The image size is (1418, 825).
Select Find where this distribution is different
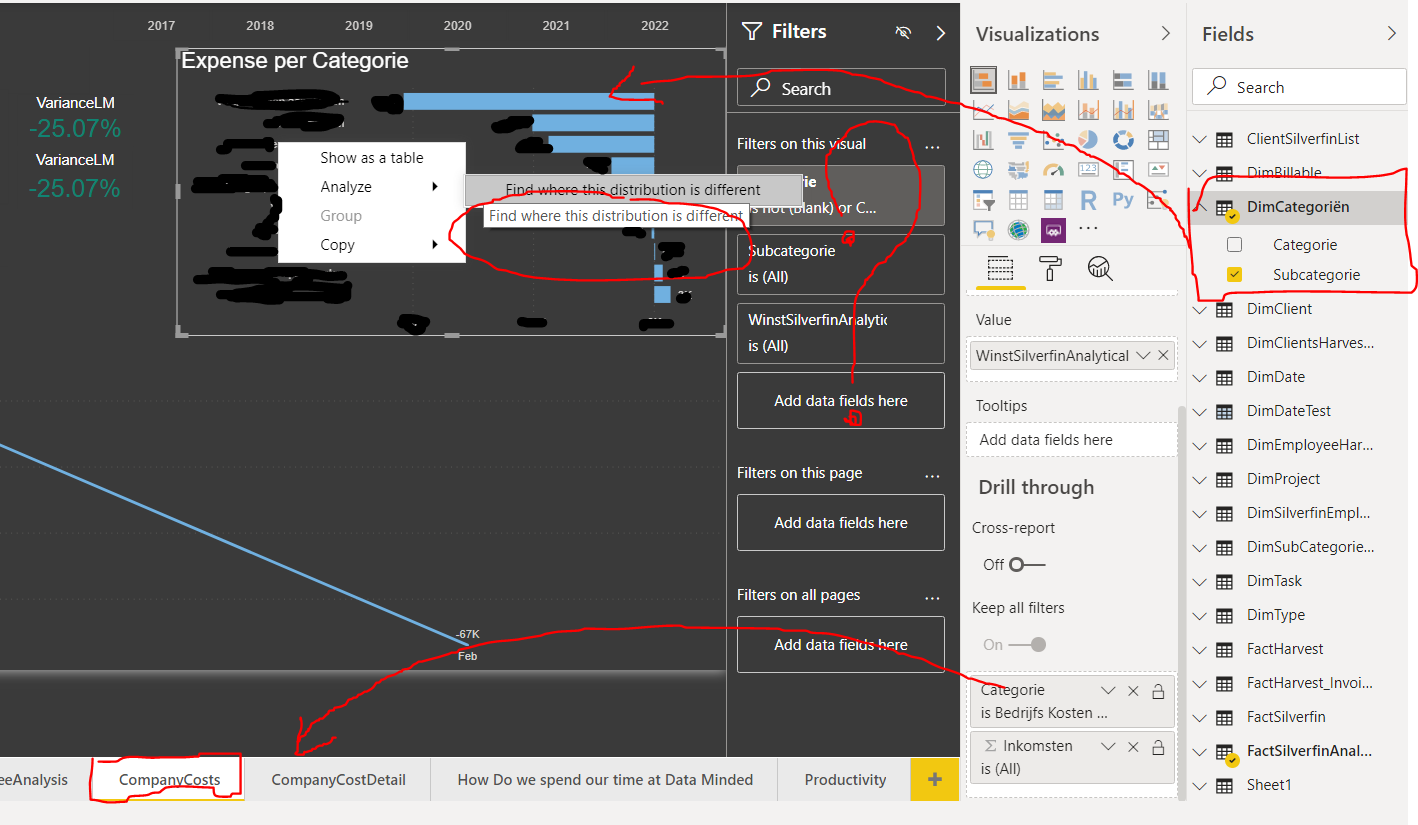tap(633, 190)
